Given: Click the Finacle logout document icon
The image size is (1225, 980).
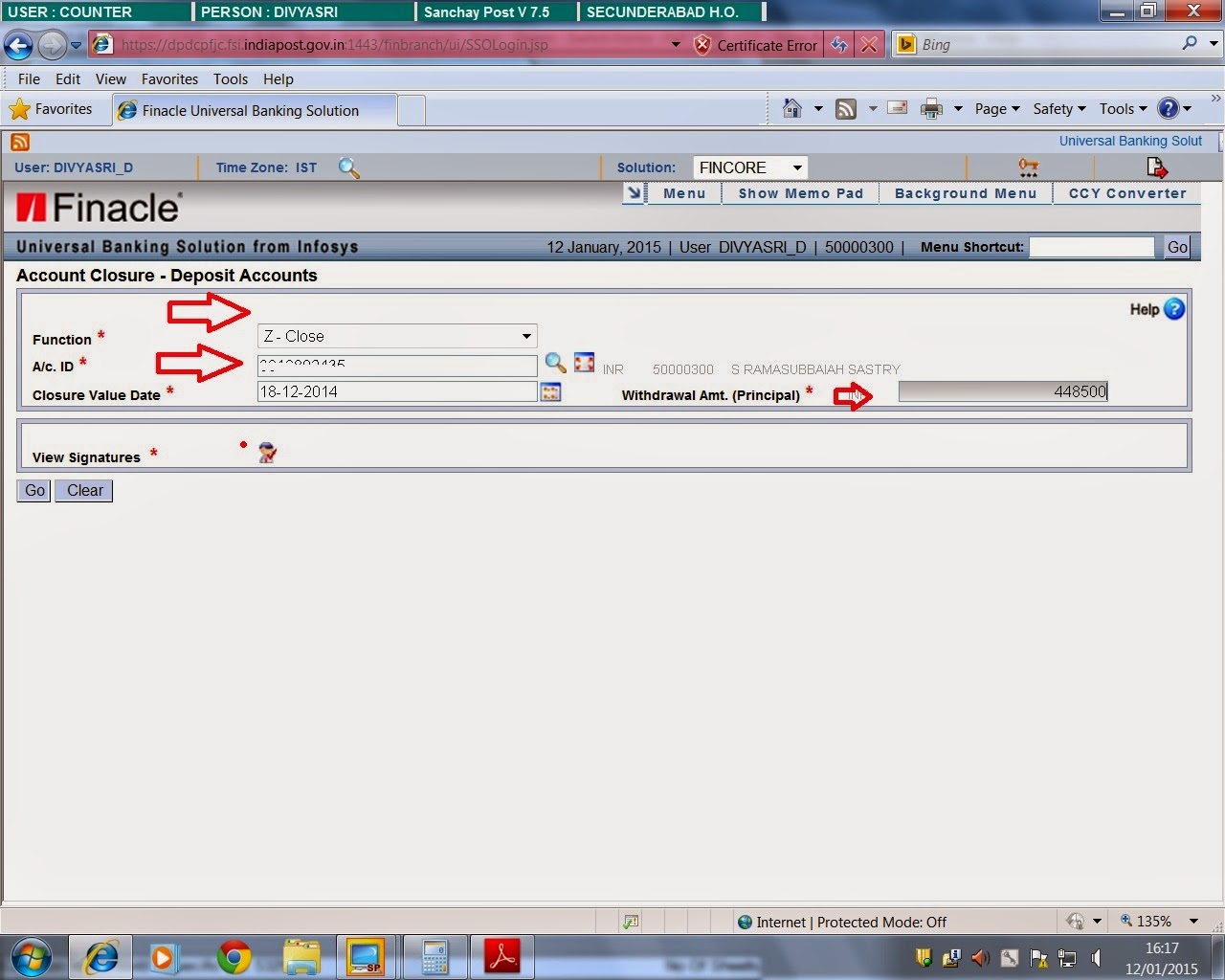Looking at the screenshot, I should [x=1156, y=167].
